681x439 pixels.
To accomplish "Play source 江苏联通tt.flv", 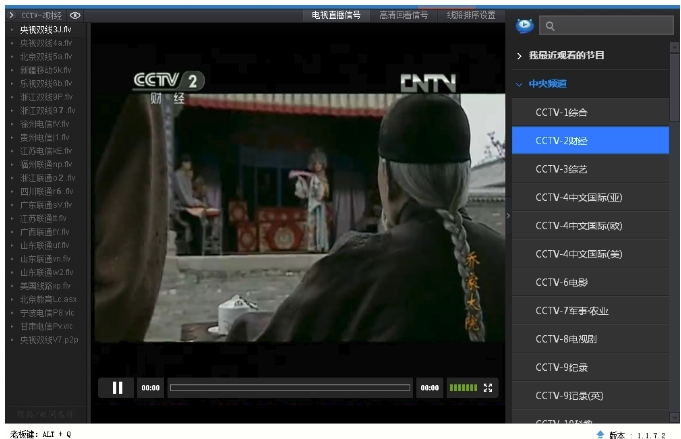I will 43,218.
